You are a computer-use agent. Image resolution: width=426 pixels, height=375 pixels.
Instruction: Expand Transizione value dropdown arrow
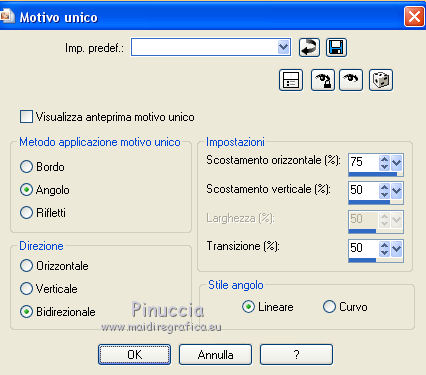click(x=397, y=249)
